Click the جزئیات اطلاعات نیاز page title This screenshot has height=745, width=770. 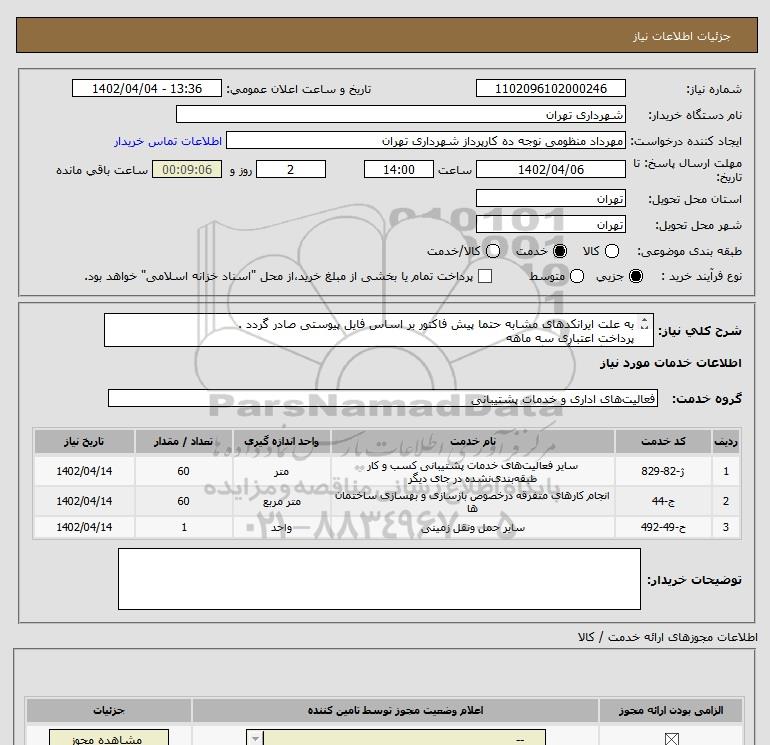coord(682,36)
